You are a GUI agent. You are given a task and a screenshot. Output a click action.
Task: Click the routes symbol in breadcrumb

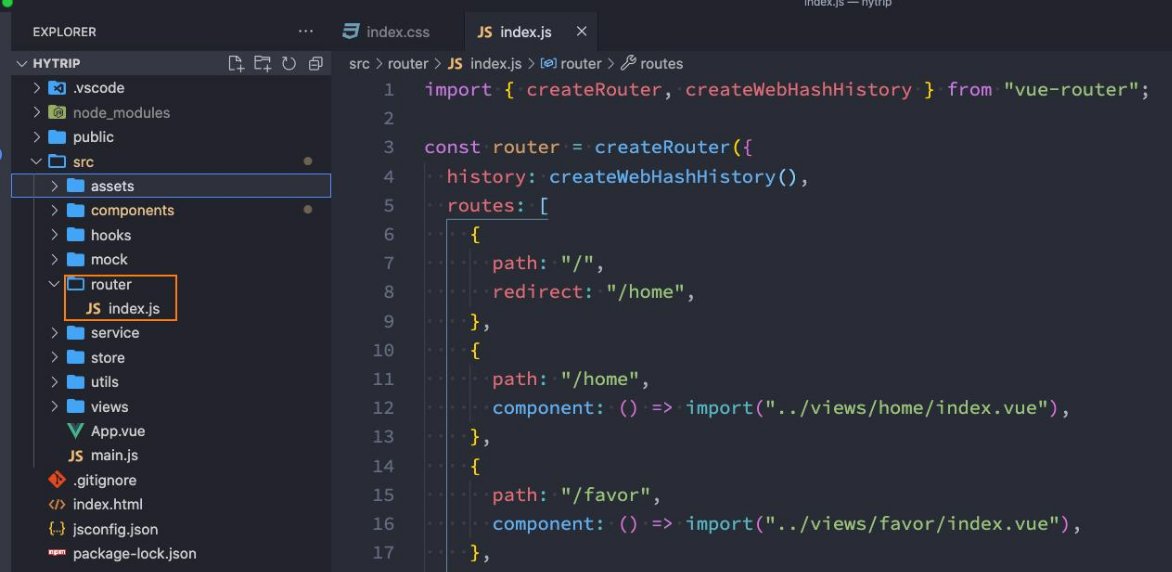click(x=660, y=63)
